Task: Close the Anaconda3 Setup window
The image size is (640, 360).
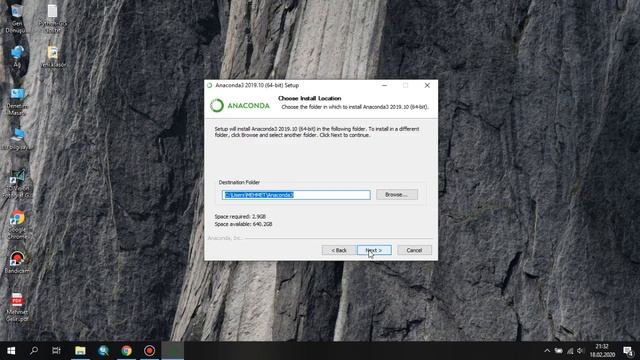Action: 427,85
